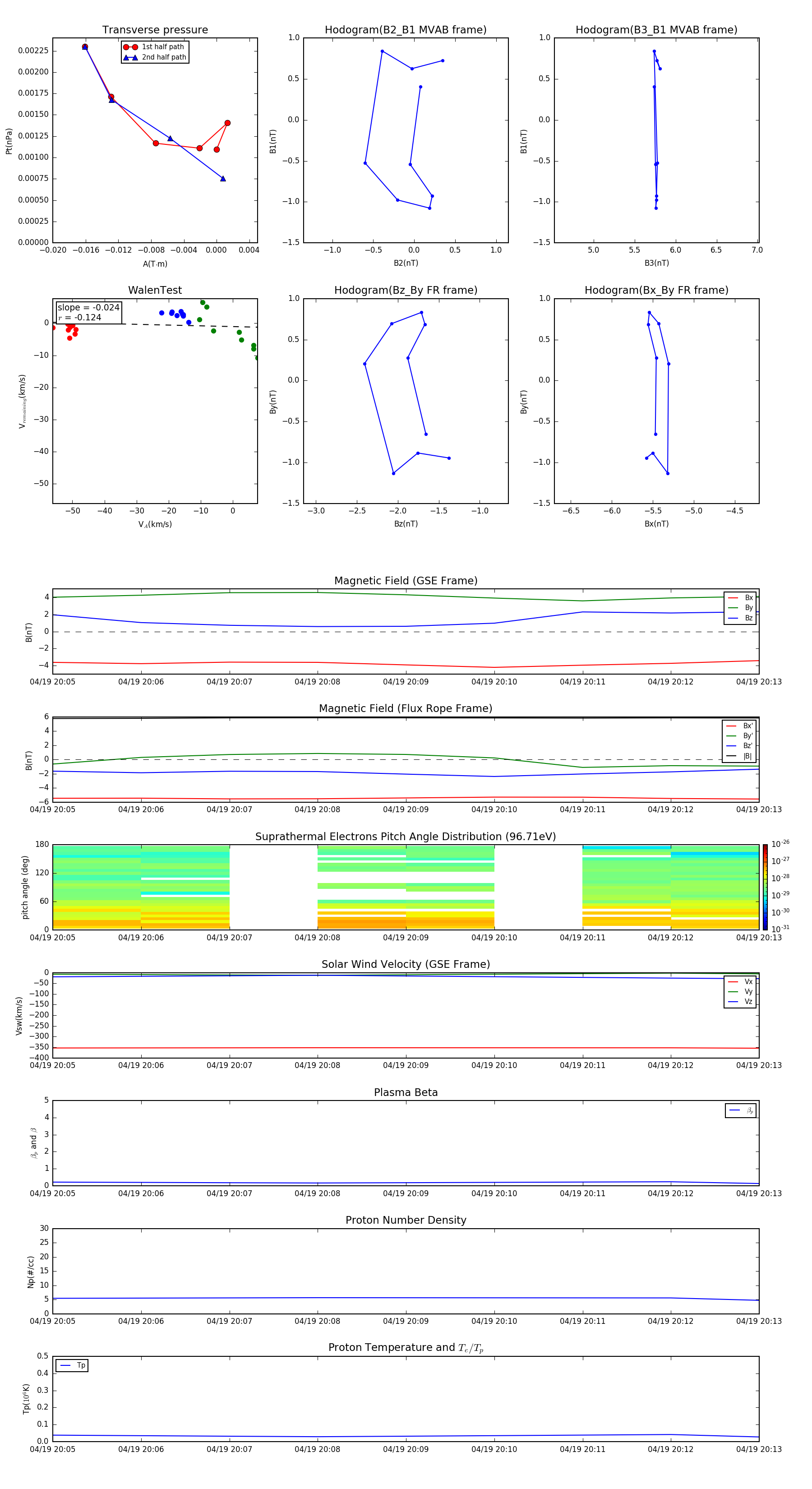Click the 'B2(nT)' x-axis label
The image size is (812, 1489).
click(x=406, y=263)
